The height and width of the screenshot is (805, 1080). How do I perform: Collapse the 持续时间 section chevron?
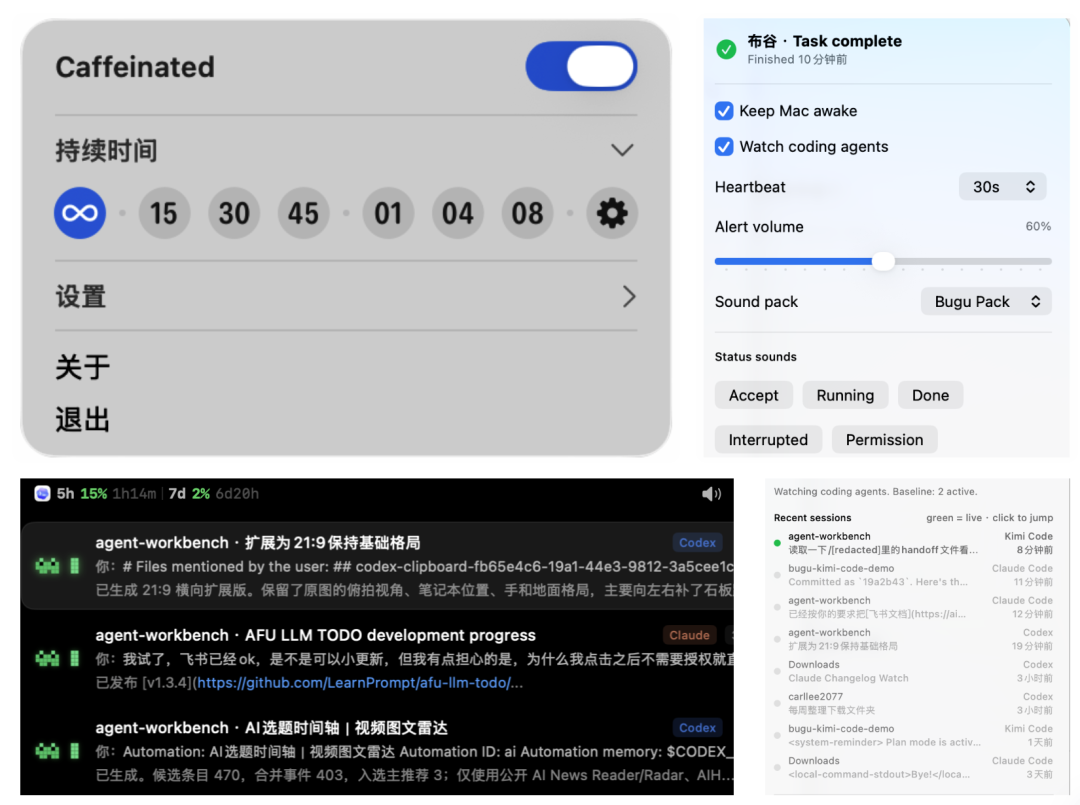[x=622, y=150]
